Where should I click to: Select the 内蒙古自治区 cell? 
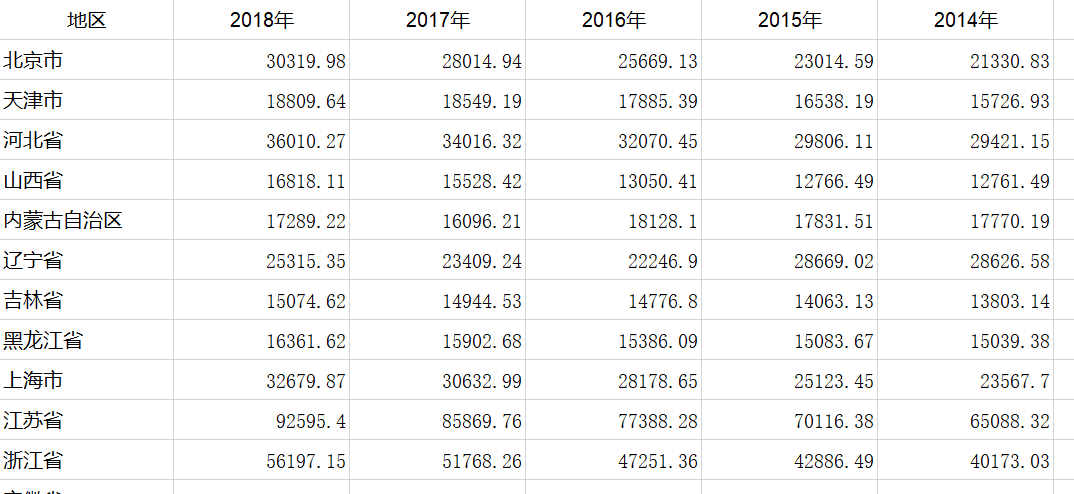(64, 221)
